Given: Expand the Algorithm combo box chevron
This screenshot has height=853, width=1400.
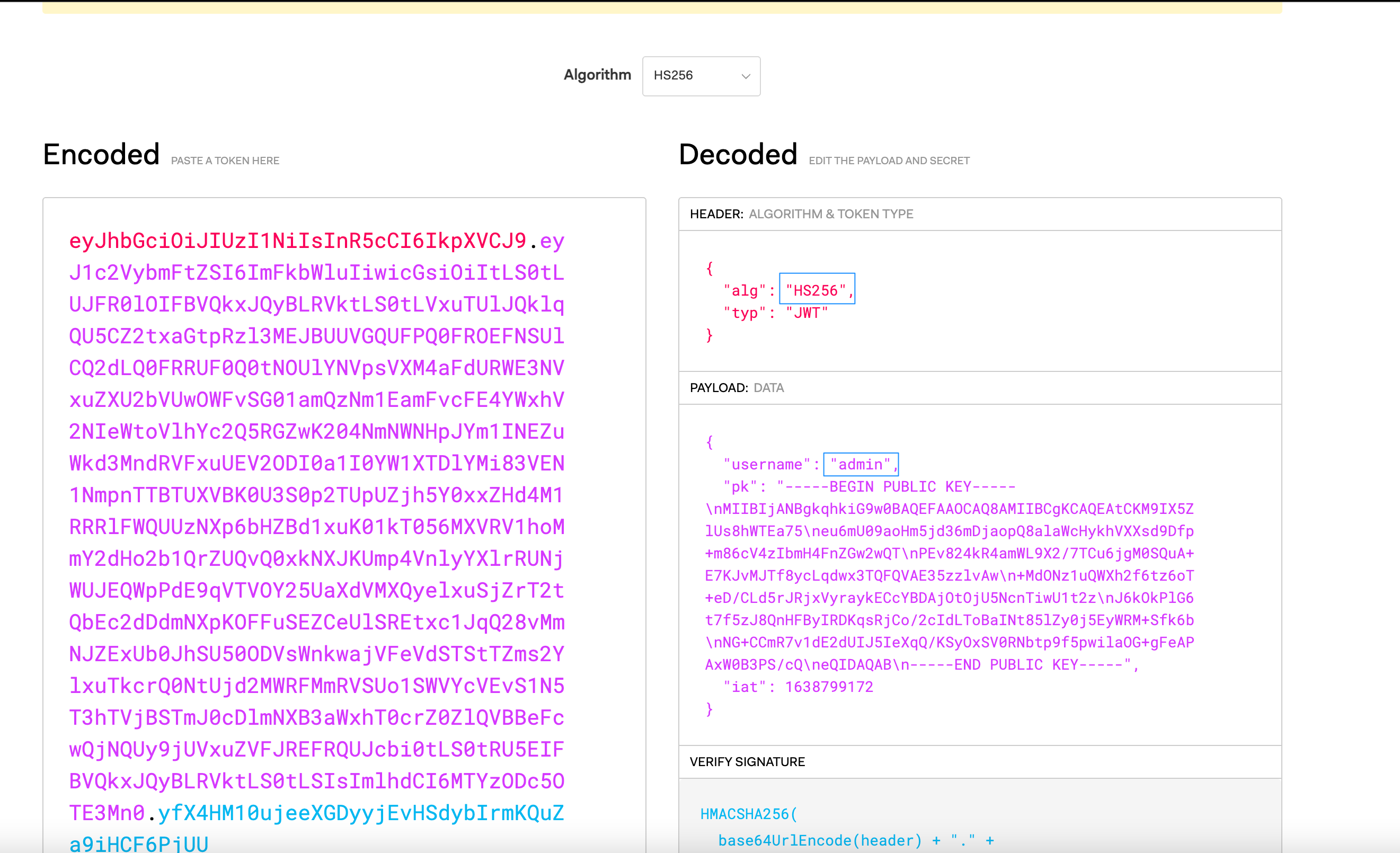Looking at the screenshot, I should point(745,76).
